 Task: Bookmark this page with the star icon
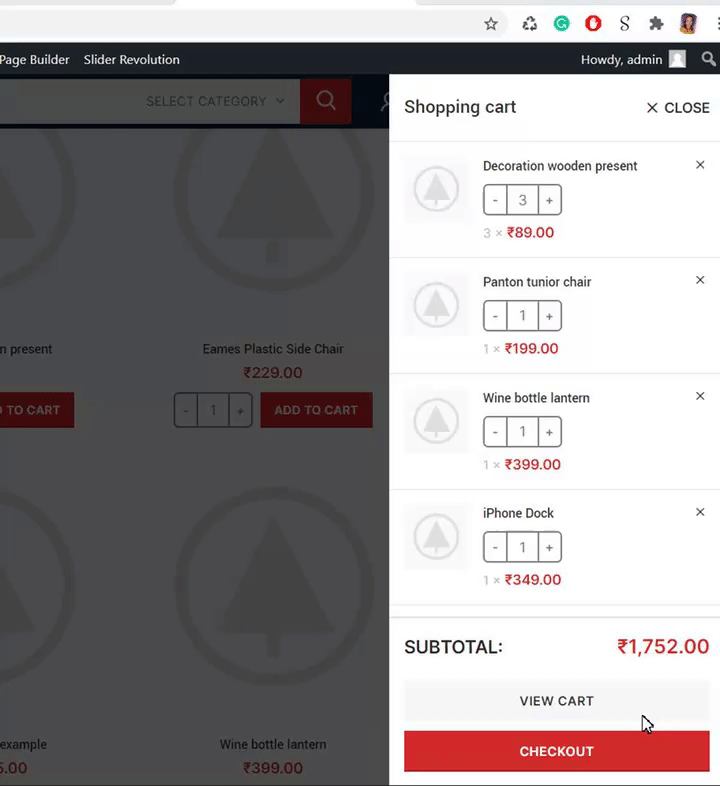point(491,24)
